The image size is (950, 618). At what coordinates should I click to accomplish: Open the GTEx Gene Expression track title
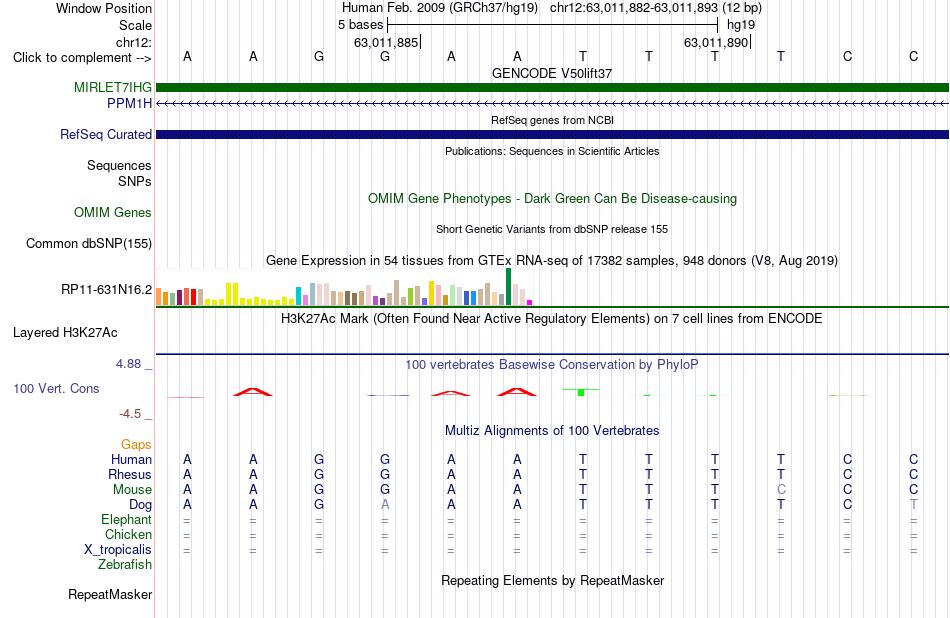(552, 261)
